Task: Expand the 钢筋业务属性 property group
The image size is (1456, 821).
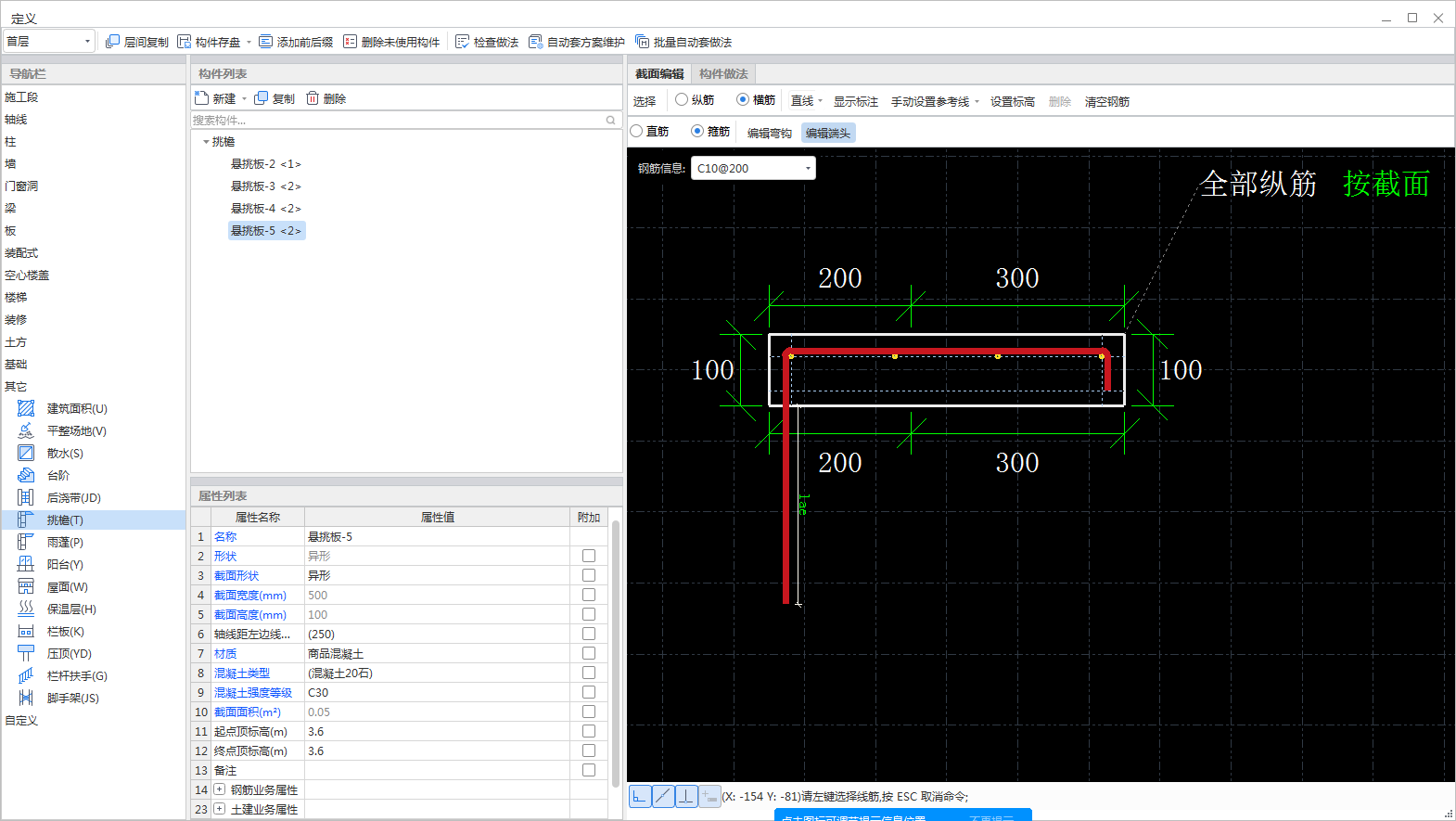Action: [220, 789]
